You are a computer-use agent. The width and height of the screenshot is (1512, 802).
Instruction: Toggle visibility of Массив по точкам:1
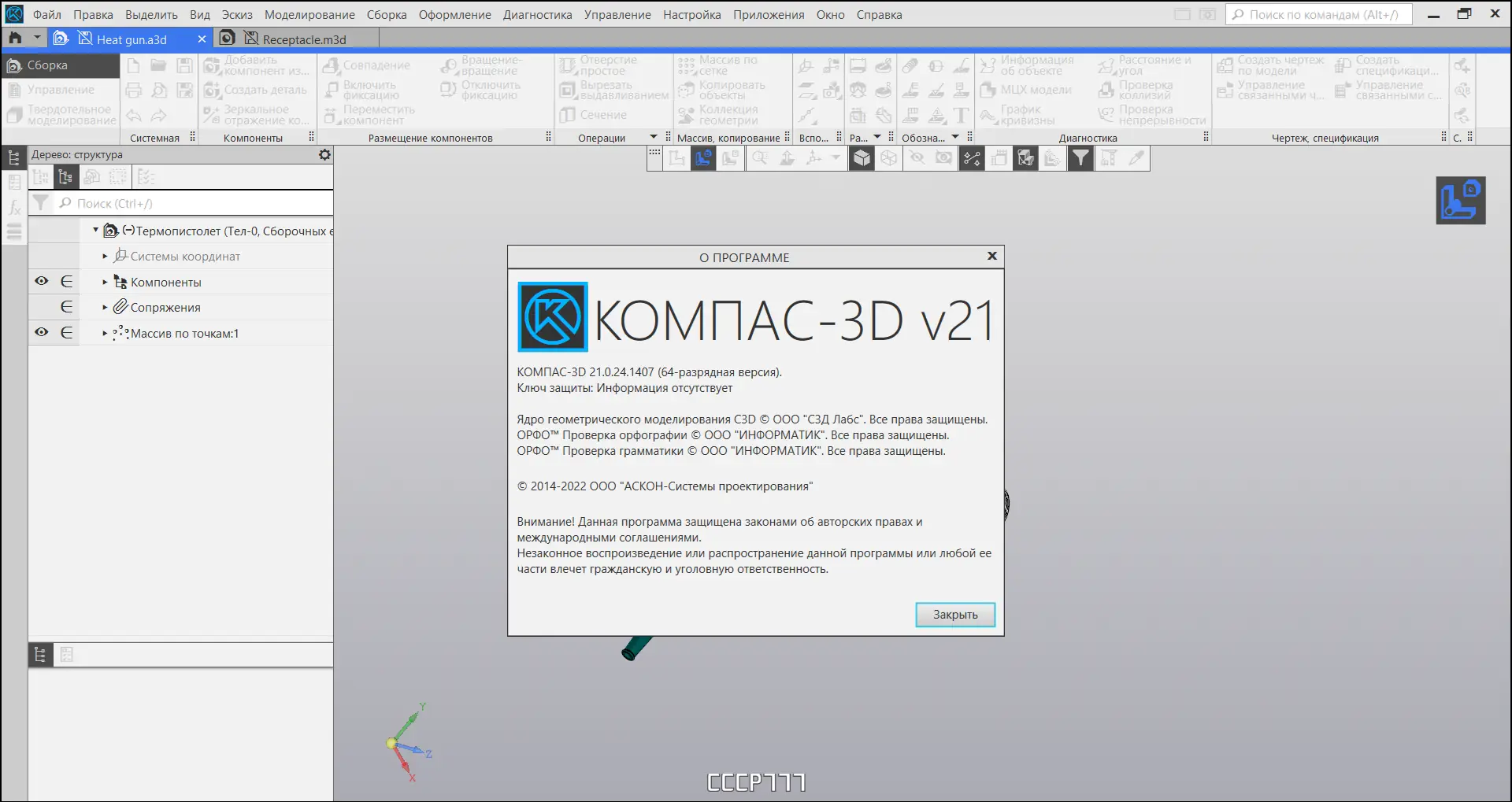pos(42,332)
